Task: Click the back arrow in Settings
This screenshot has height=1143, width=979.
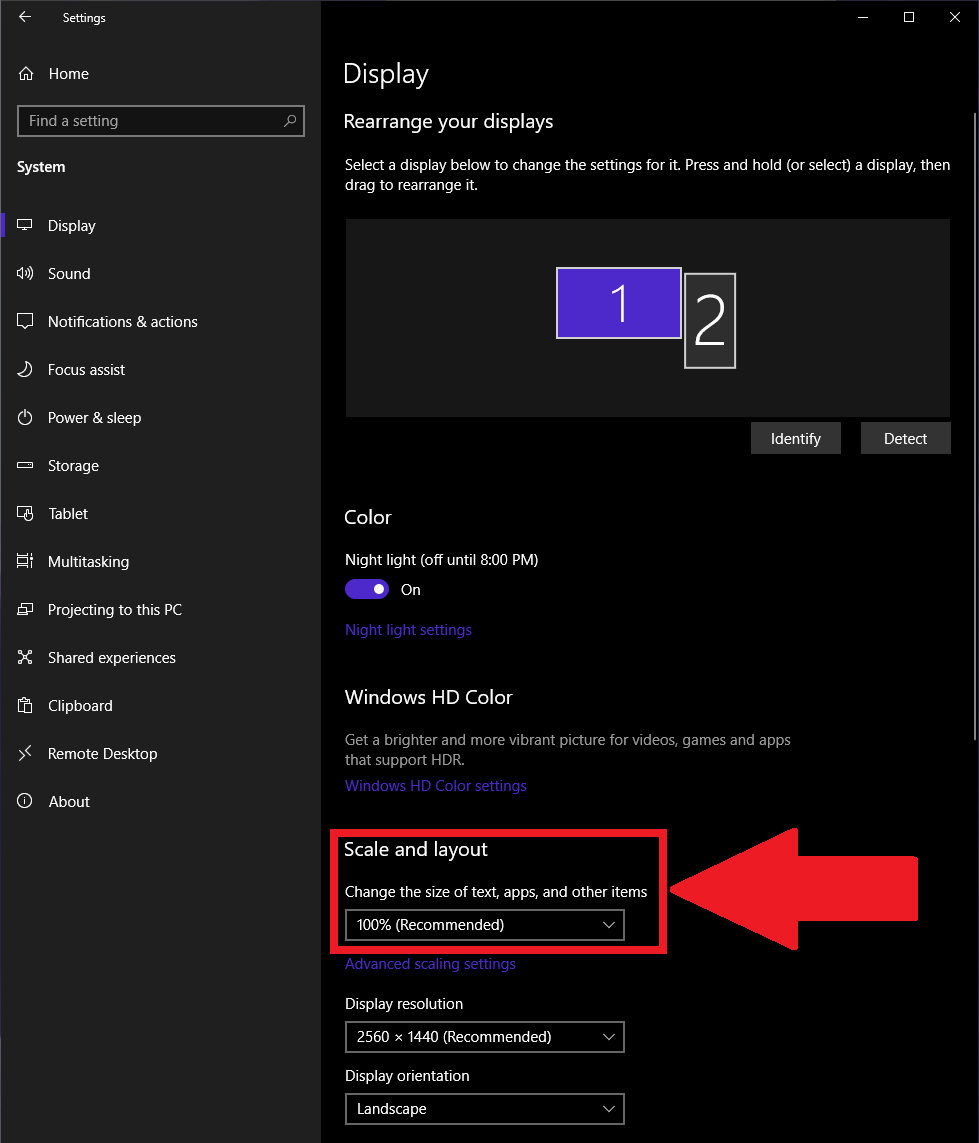Action: point(25,17)
